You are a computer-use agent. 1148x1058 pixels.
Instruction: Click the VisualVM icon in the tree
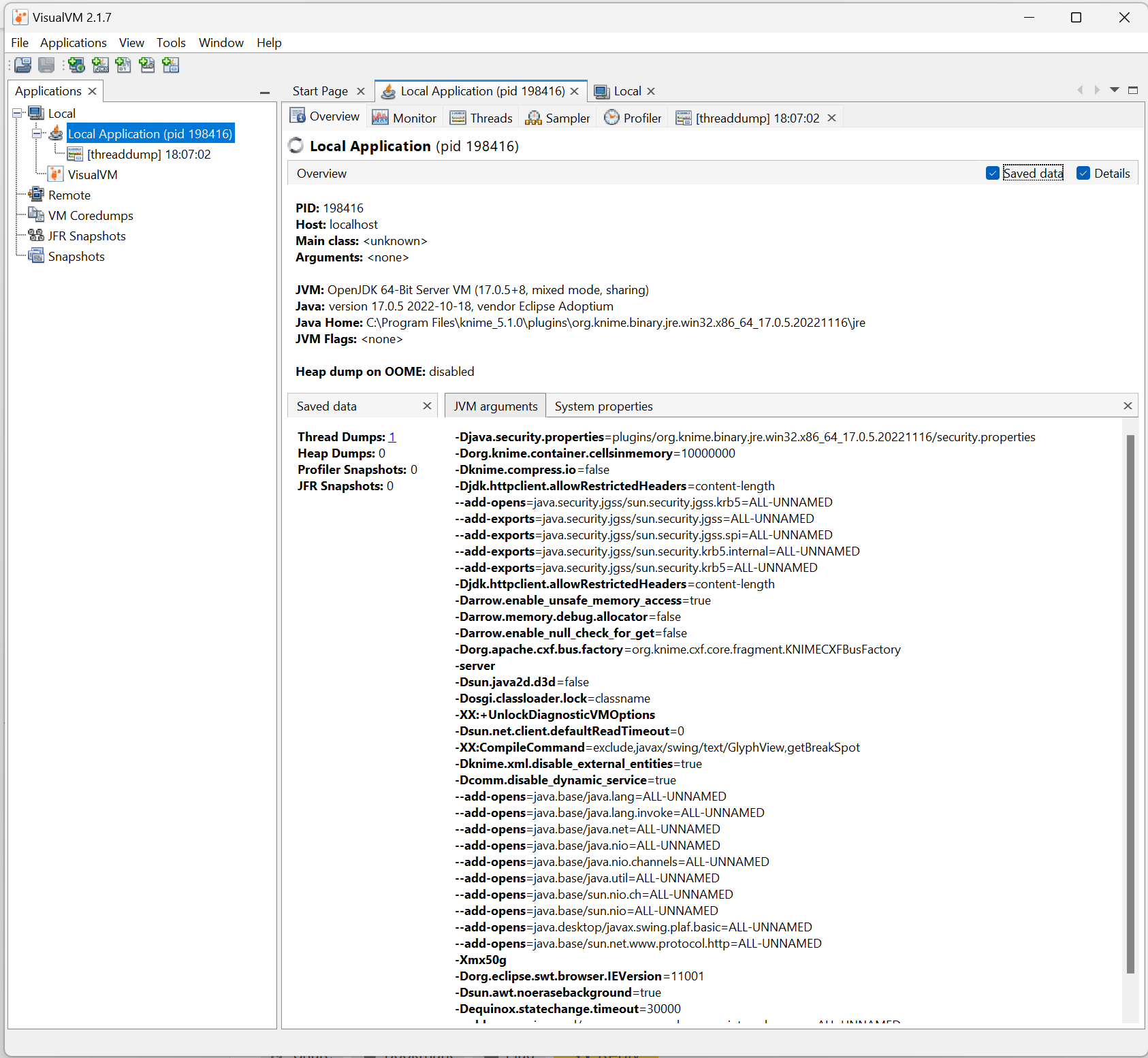tap(56, 174)
